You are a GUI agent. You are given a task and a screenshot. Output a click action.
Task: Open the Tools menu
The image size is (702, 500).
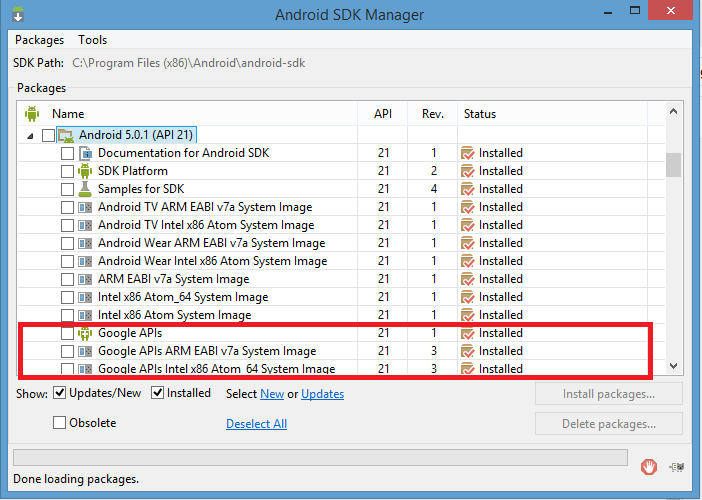coord(93,40)
